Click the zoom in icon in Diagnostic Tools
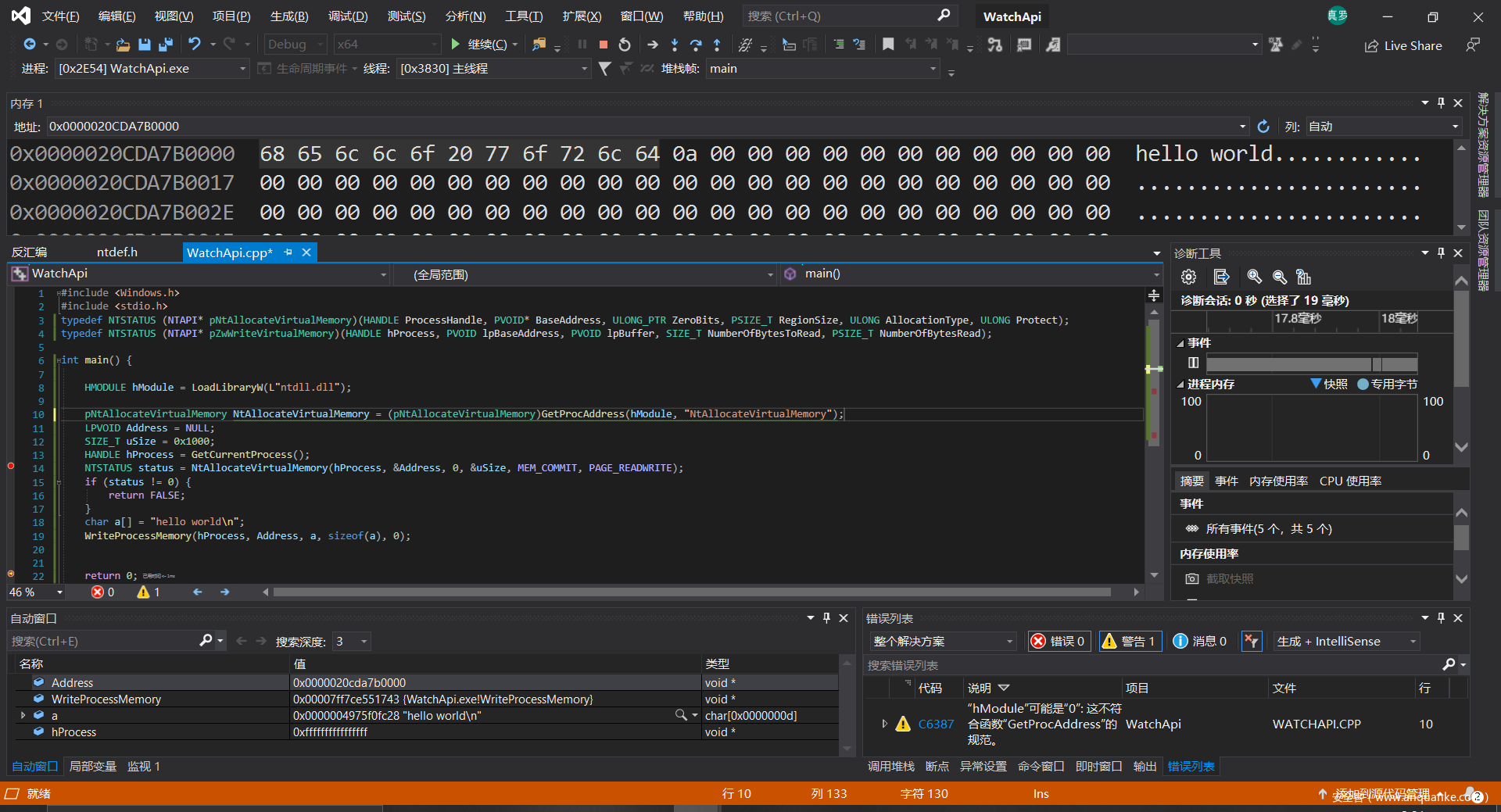Image resolution: width=1501 pixels, height=812 pixels. (1254, 277)
